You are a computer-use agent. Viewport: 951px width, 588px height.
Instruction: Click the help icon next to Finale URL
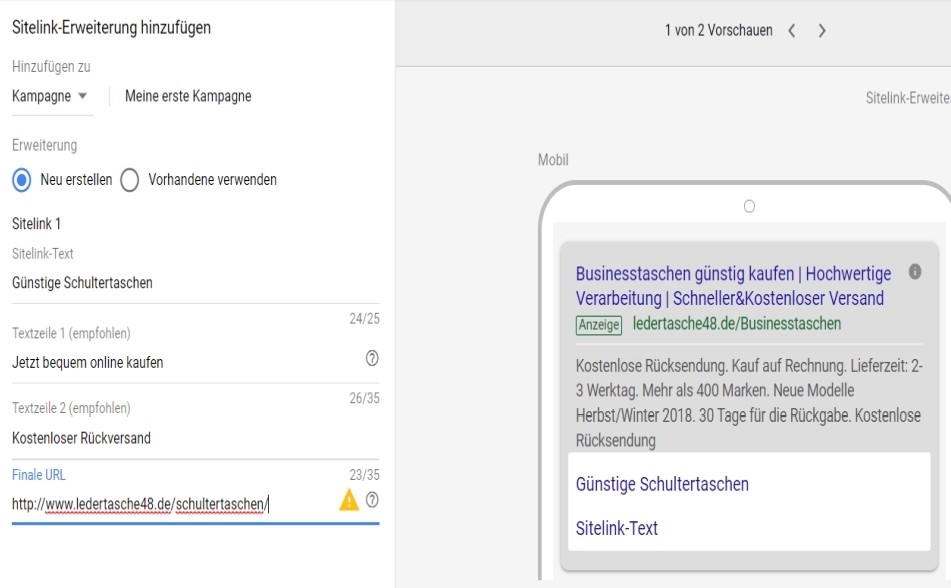tap(372, 501)
